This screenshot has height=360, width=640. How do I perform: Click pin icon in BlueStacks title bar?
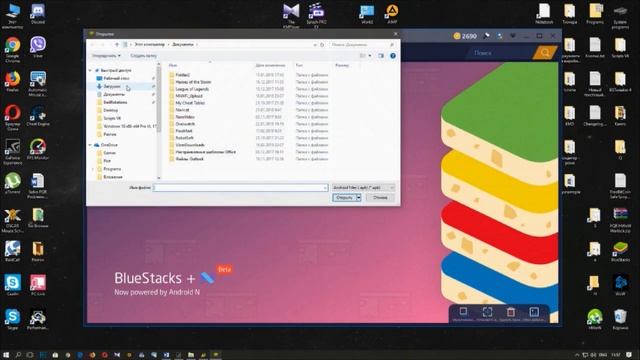tap(487, 36)
